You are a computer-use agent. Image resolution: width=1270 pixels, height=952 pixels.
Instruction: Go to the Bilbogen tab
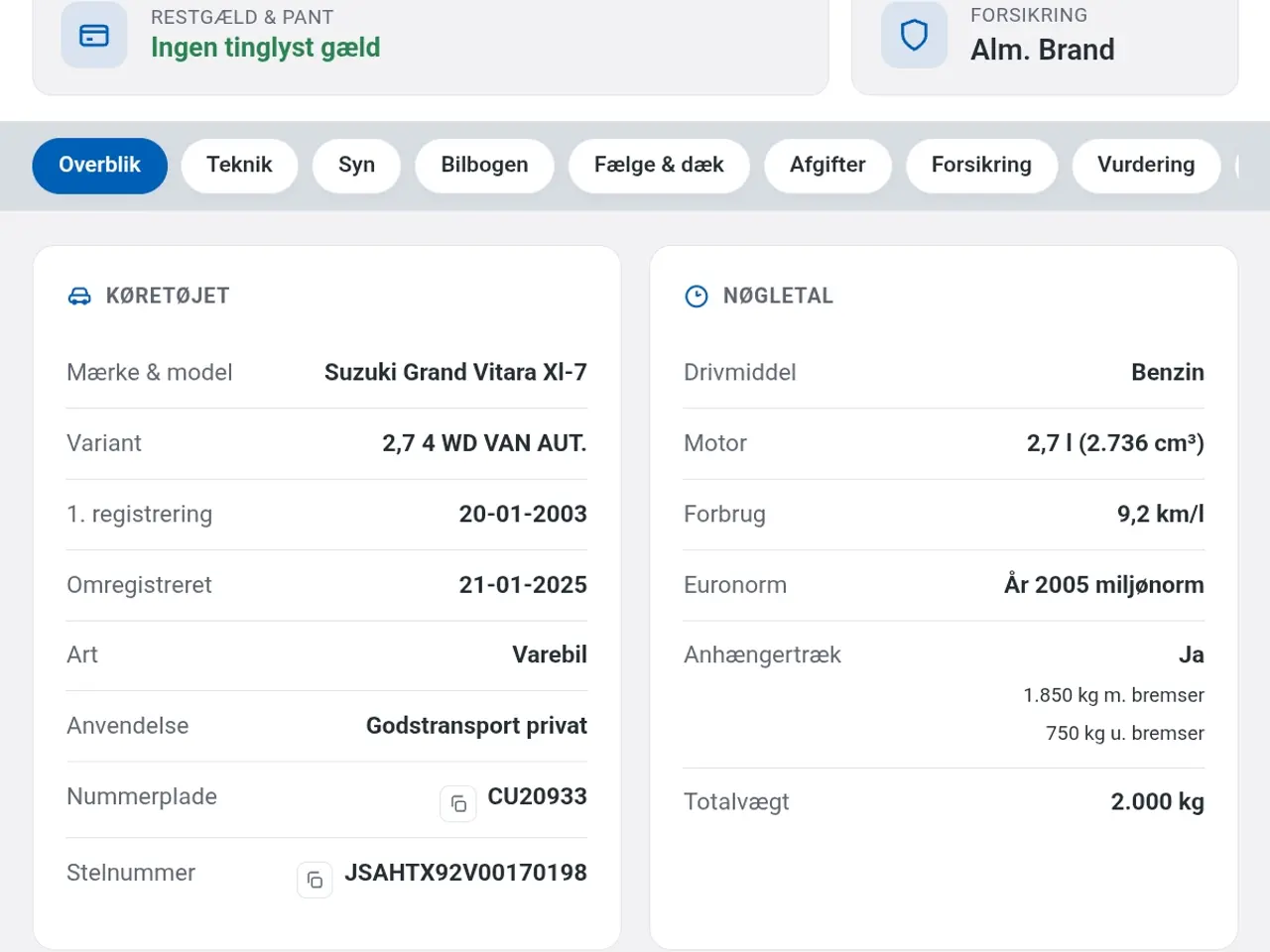[484, 166]
